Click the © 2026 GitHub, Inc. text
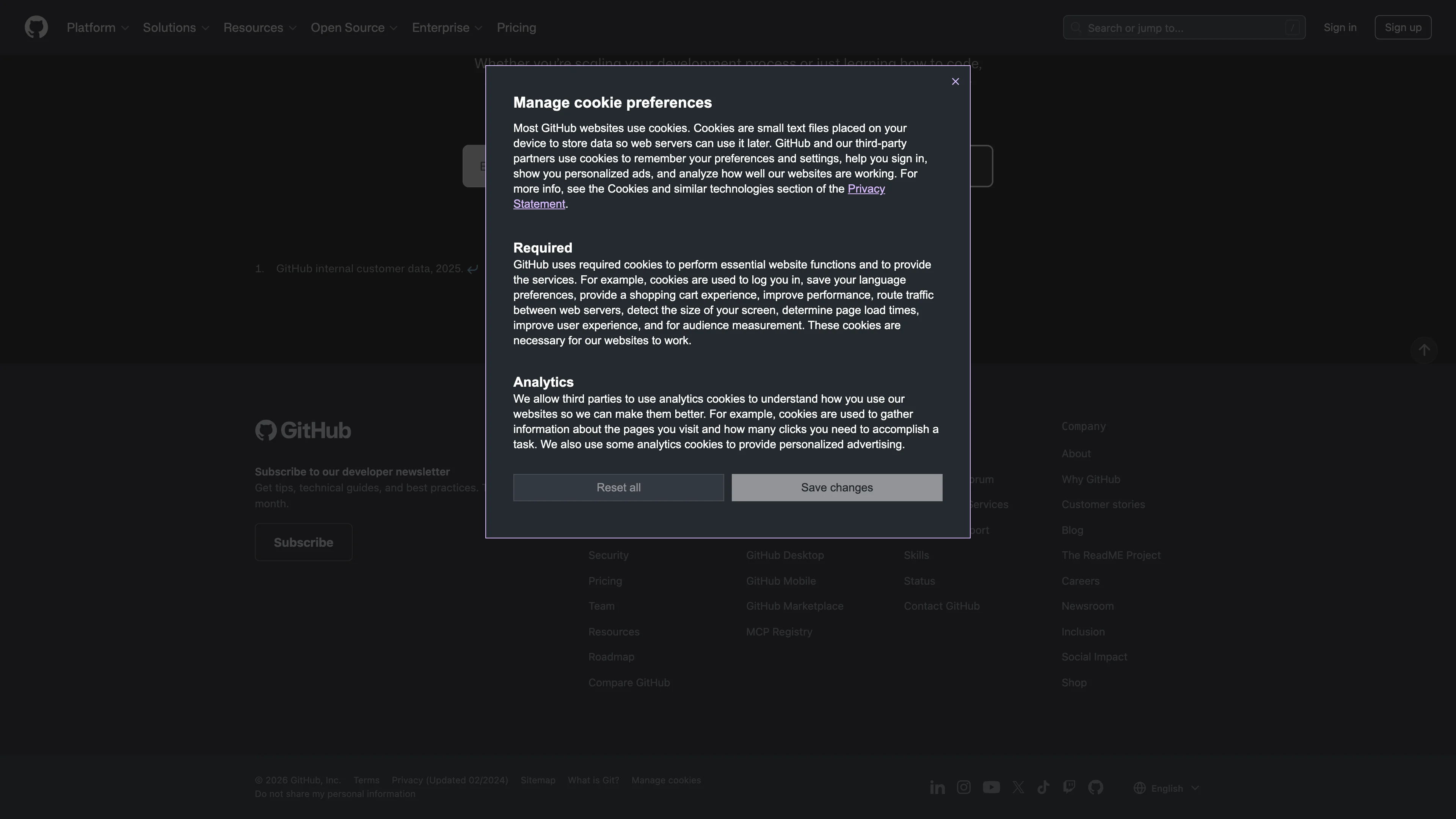1456x819 pixels. coord(298,781)
